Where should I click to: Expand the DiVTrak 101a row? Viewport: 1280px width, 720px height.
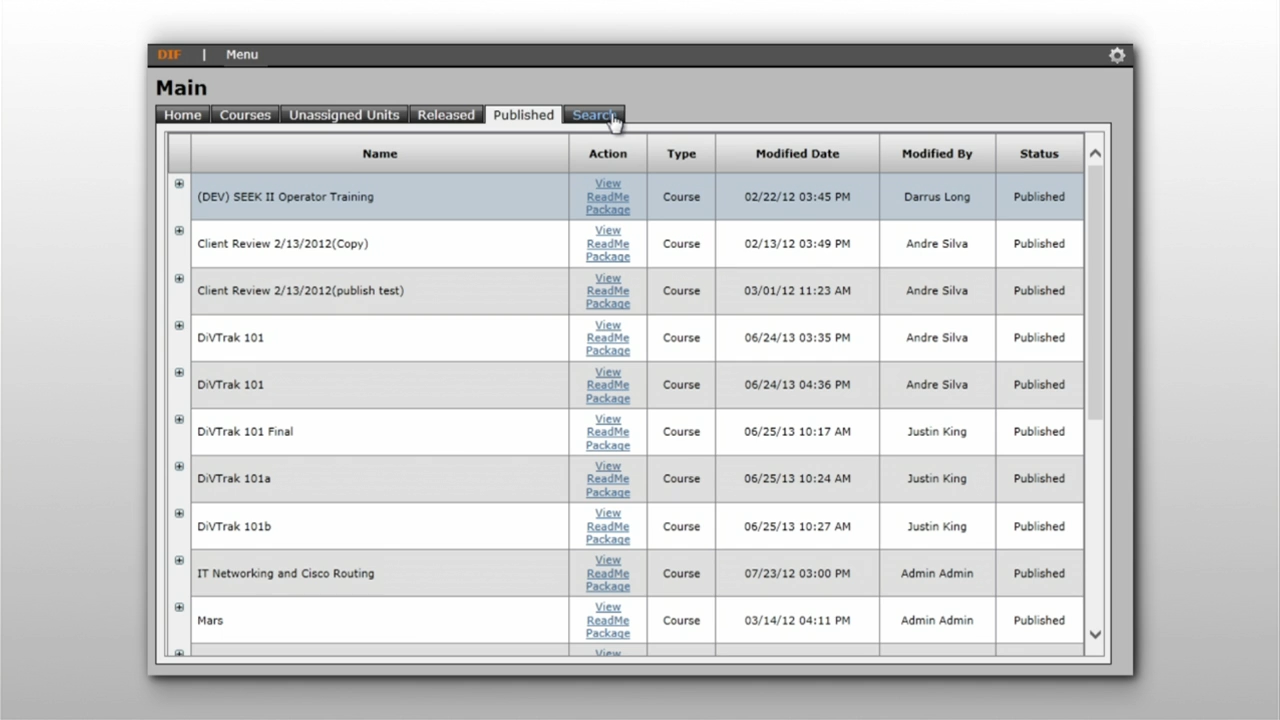point(179,467)
